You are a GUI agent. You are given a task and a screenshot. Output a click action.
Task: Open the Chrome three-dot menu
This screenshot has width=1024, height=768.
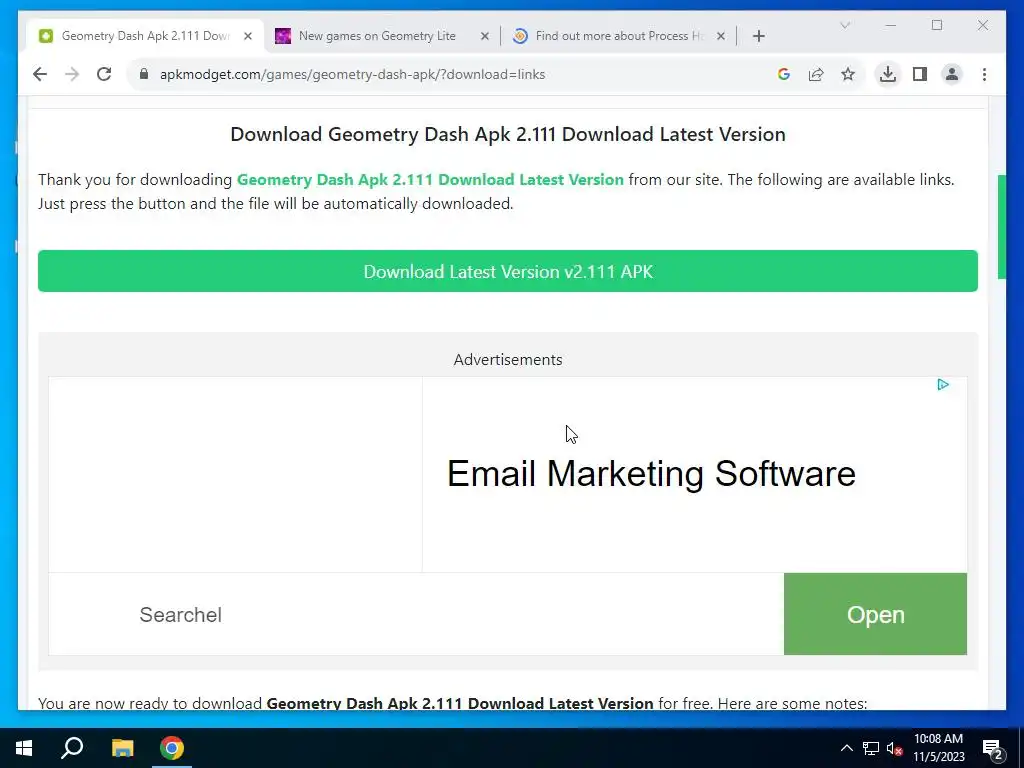tap(984, 74)
